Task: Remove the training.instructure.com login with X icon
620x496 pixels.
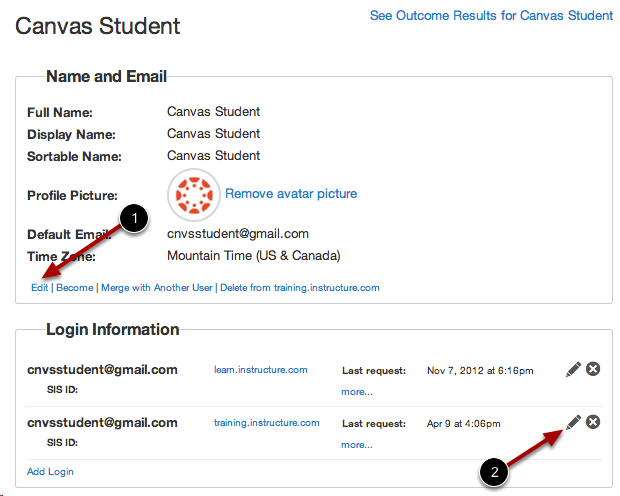Action: coord(593,423)
